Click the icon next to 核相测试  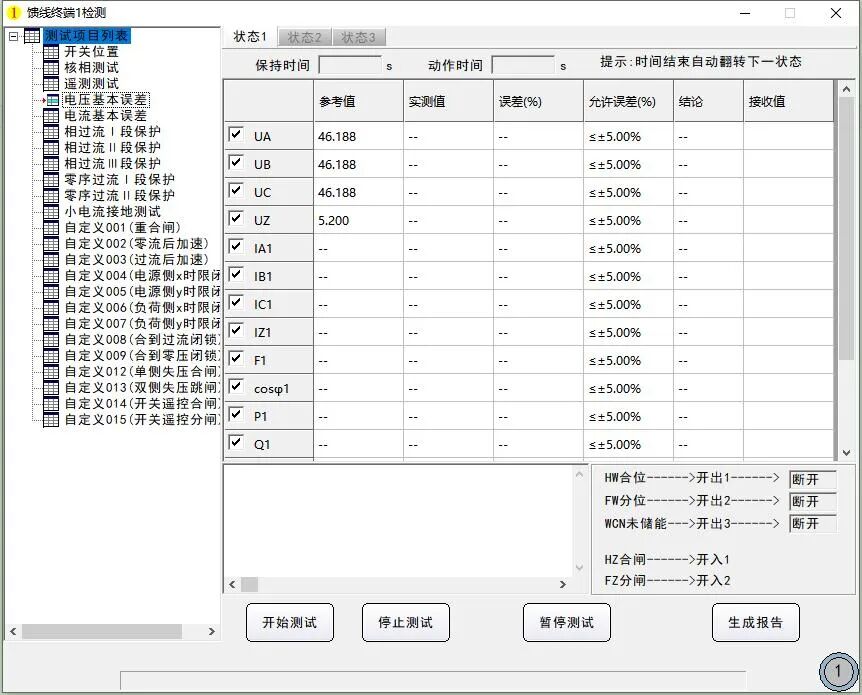tap(51, 68)
